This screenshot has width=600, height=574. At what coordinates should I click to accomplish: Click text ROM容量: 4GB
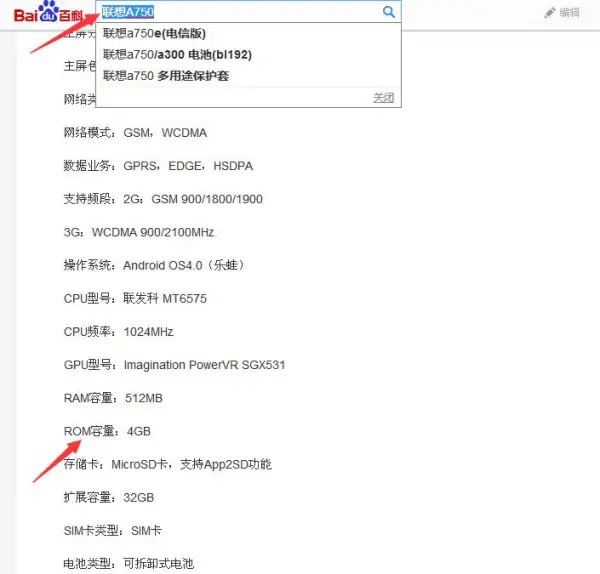tap(107, 431)
